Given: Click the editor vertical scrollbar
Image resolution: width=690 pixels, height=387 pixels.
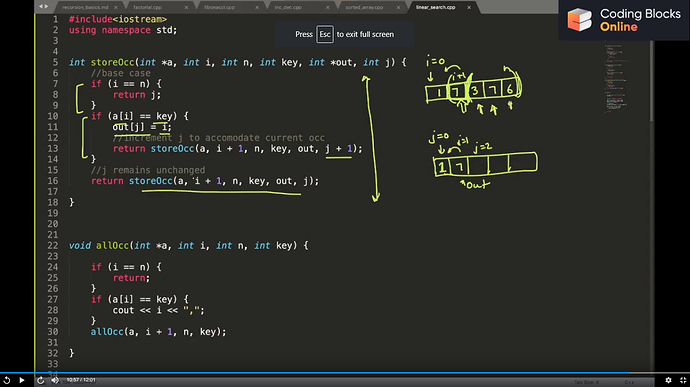Looking at the screenshot, I should (652, 81).
